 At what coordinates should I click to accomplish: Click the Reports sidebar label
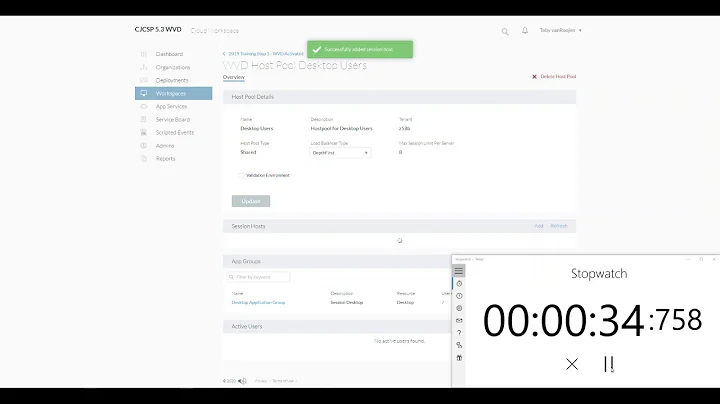[x=165, y=159]
